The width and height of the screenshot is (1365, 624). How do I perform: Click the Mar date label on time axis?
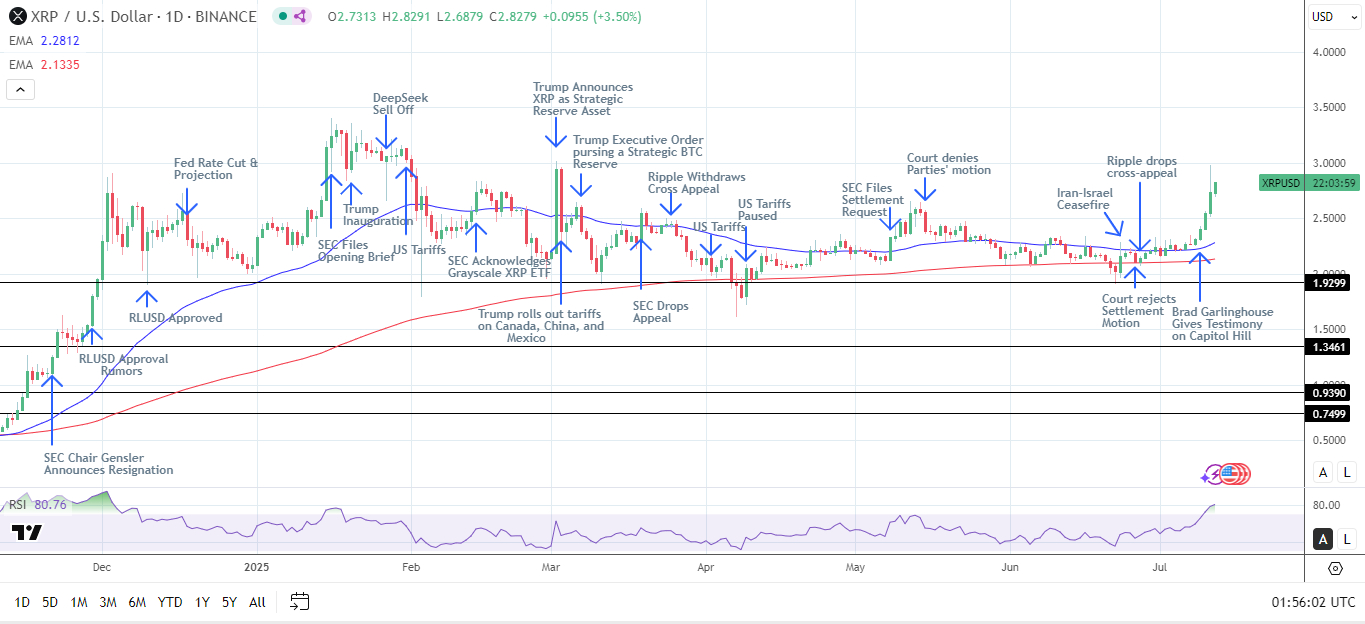pos(550,568)
